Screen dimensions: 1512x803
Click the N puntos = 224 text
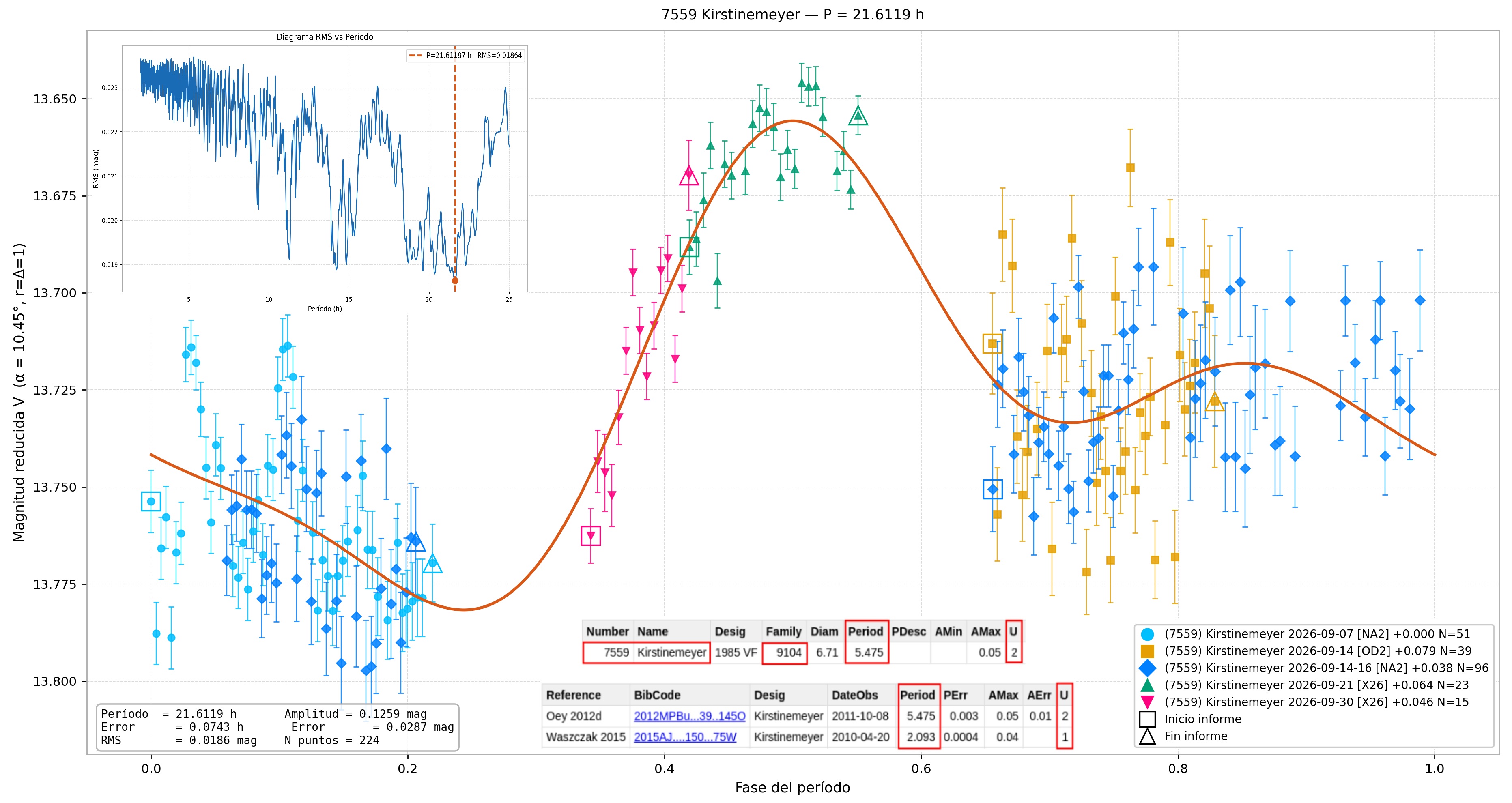tap(332, 741)
